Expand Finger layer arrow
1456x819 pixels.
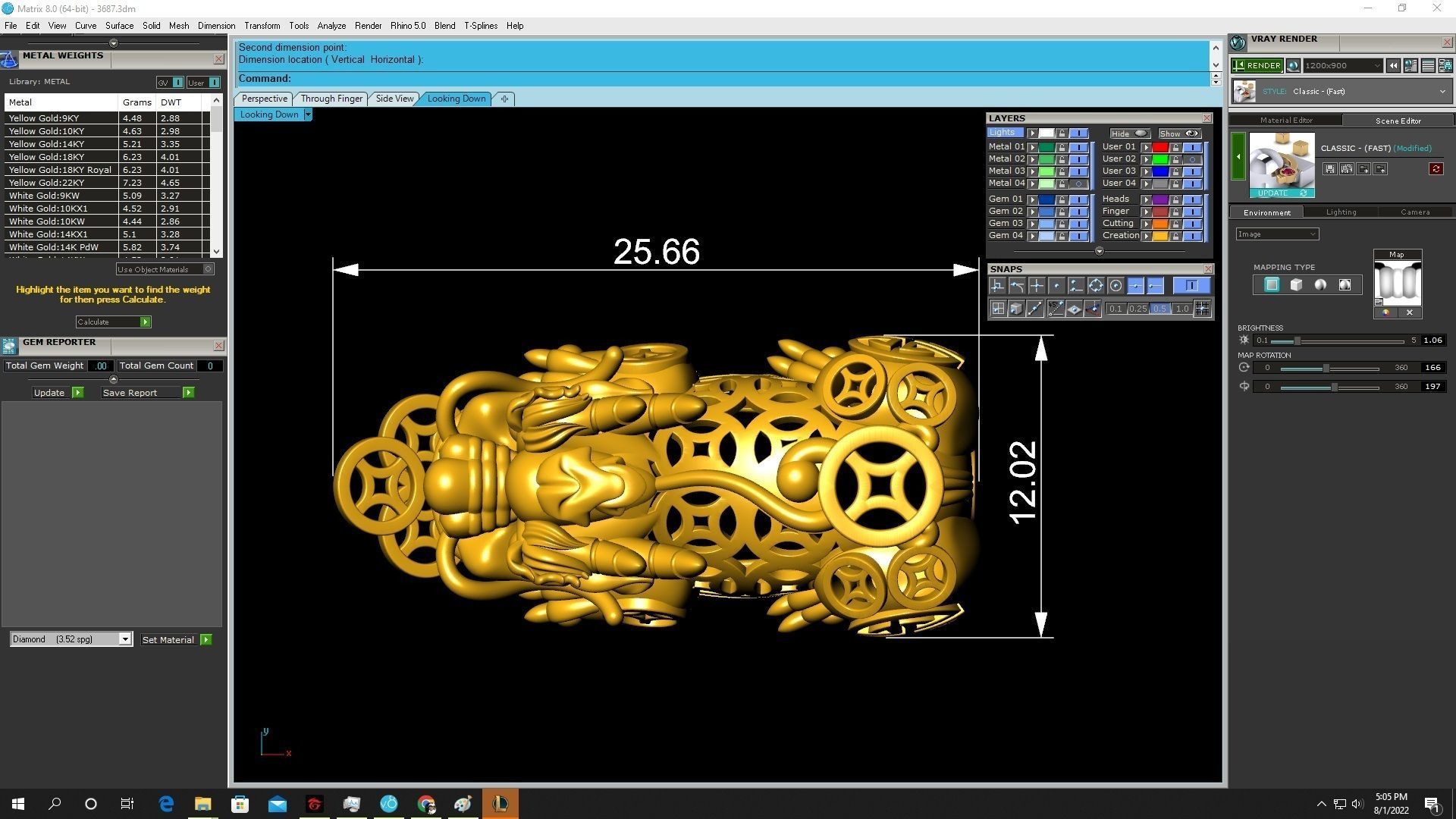point(1146,212)
